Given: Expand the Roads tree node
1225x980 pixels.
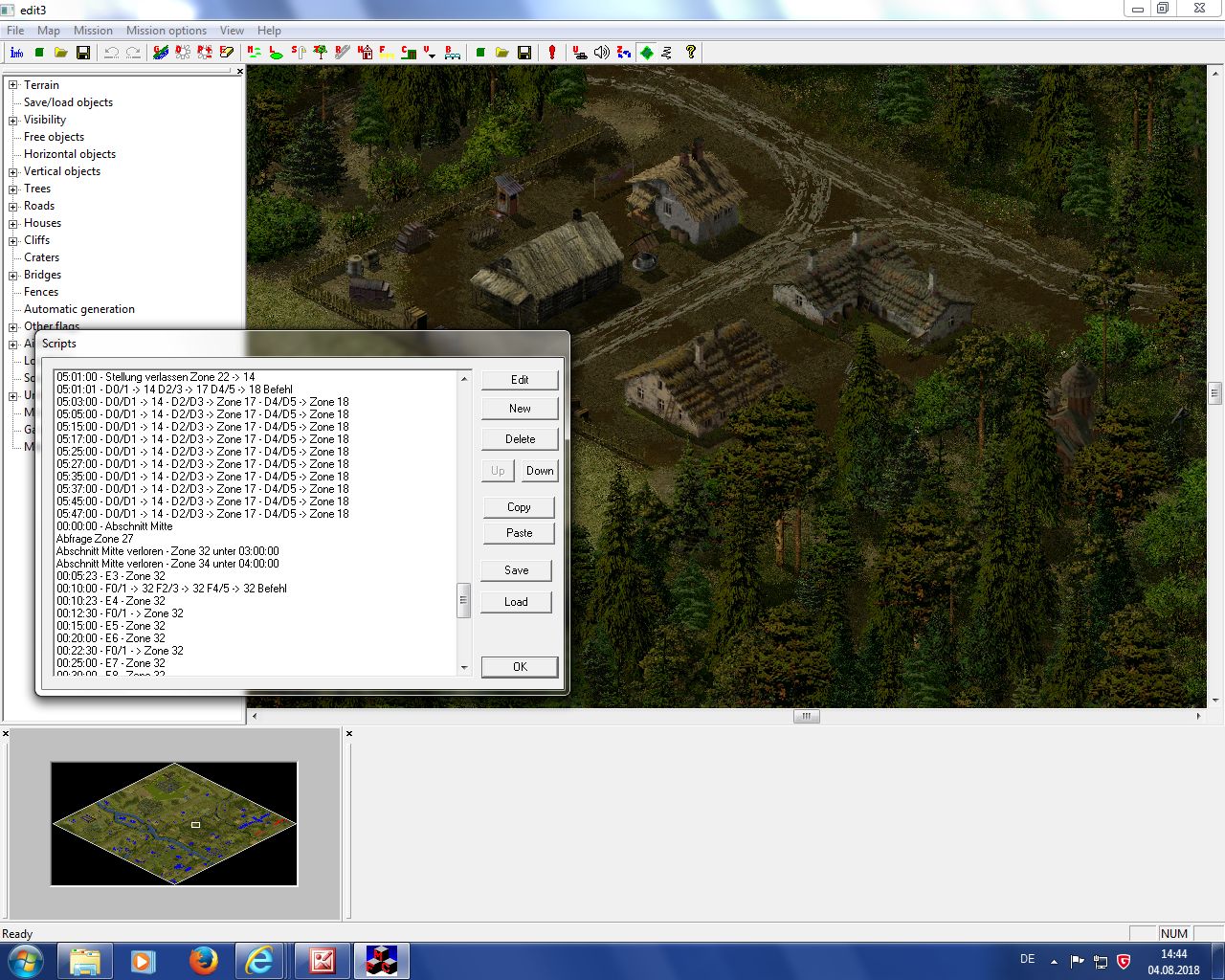Looking at the screenshot, I should click(x=13, y=206).
